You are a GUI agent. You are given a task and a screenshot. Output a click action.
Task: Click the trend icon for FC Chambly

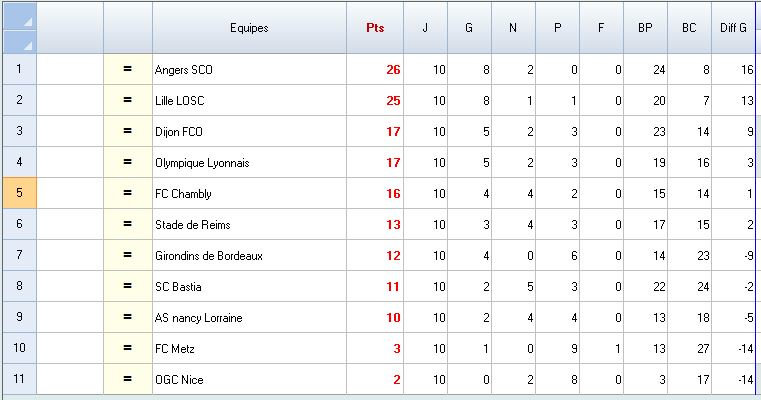tap(127, 194)
